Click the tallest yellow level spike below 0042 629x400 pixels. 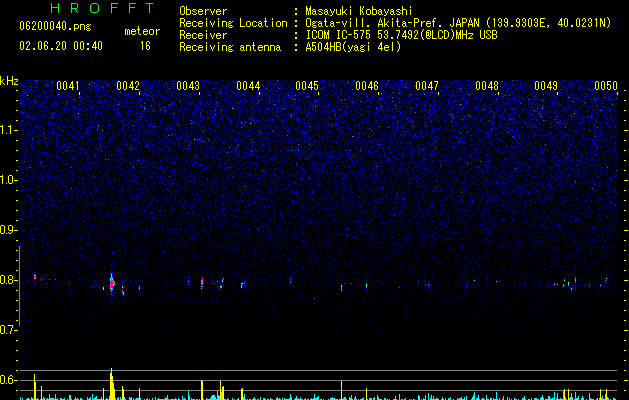[112, 384]
